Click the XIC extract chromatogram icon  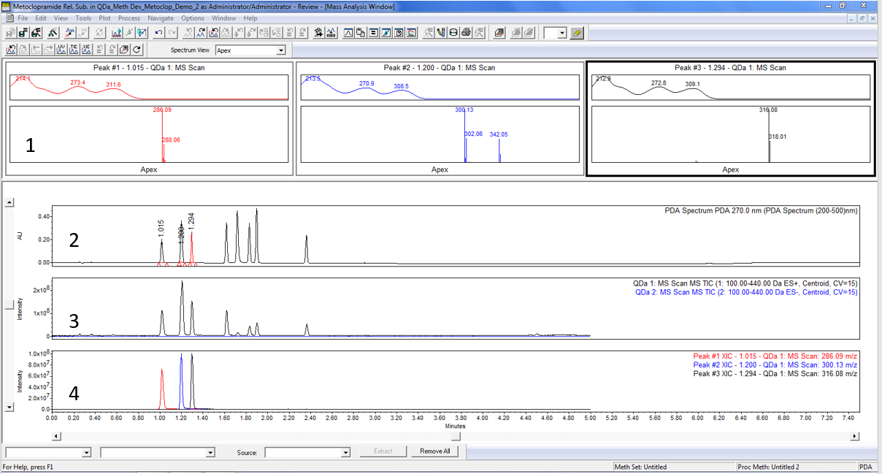[86, 49]
